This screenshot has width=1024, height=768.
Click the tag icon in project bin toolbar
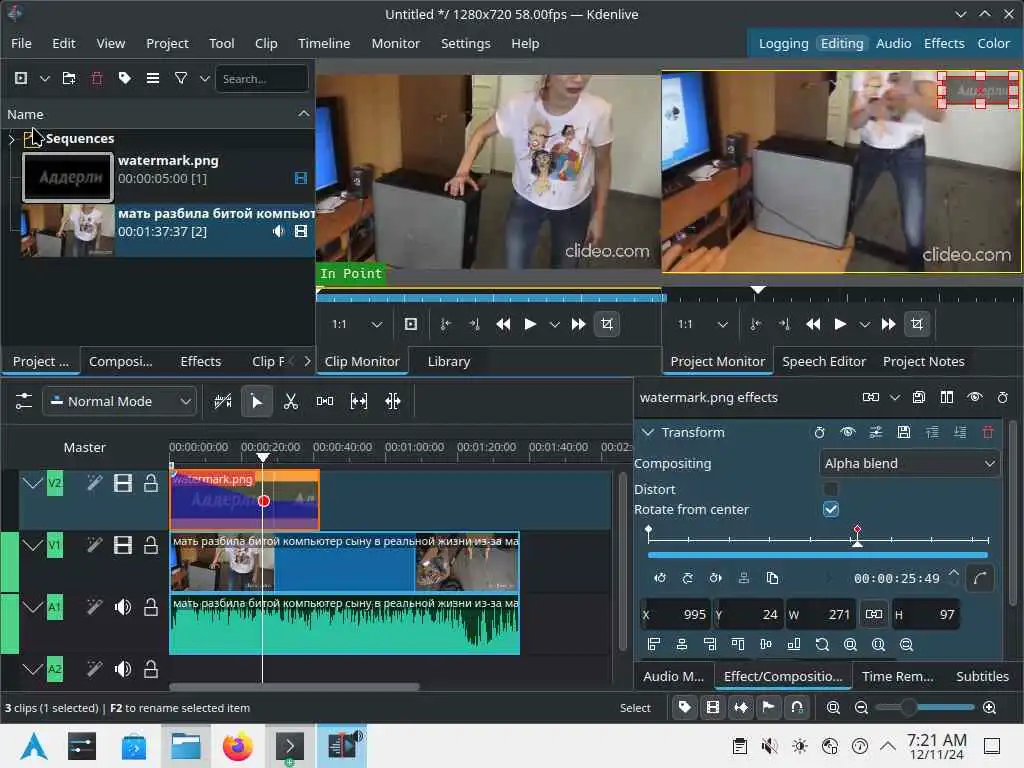tap(124, 78)
